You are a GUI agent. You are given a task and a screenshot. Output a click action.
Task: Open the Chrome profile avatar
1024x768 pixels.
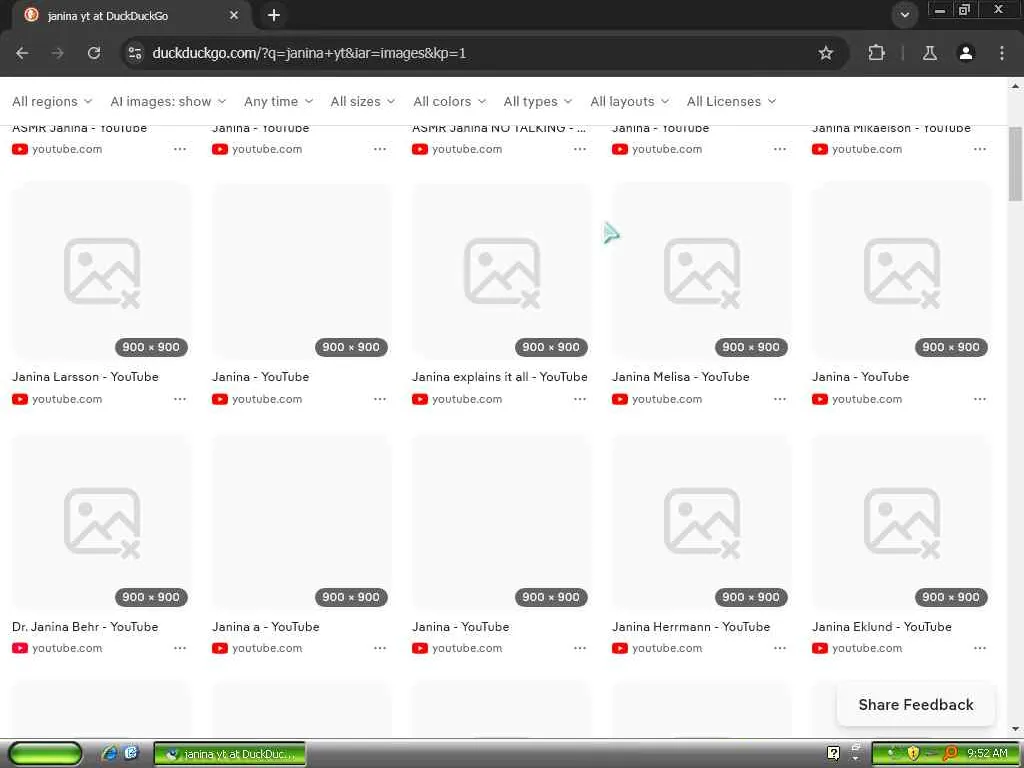click(966, 53)
